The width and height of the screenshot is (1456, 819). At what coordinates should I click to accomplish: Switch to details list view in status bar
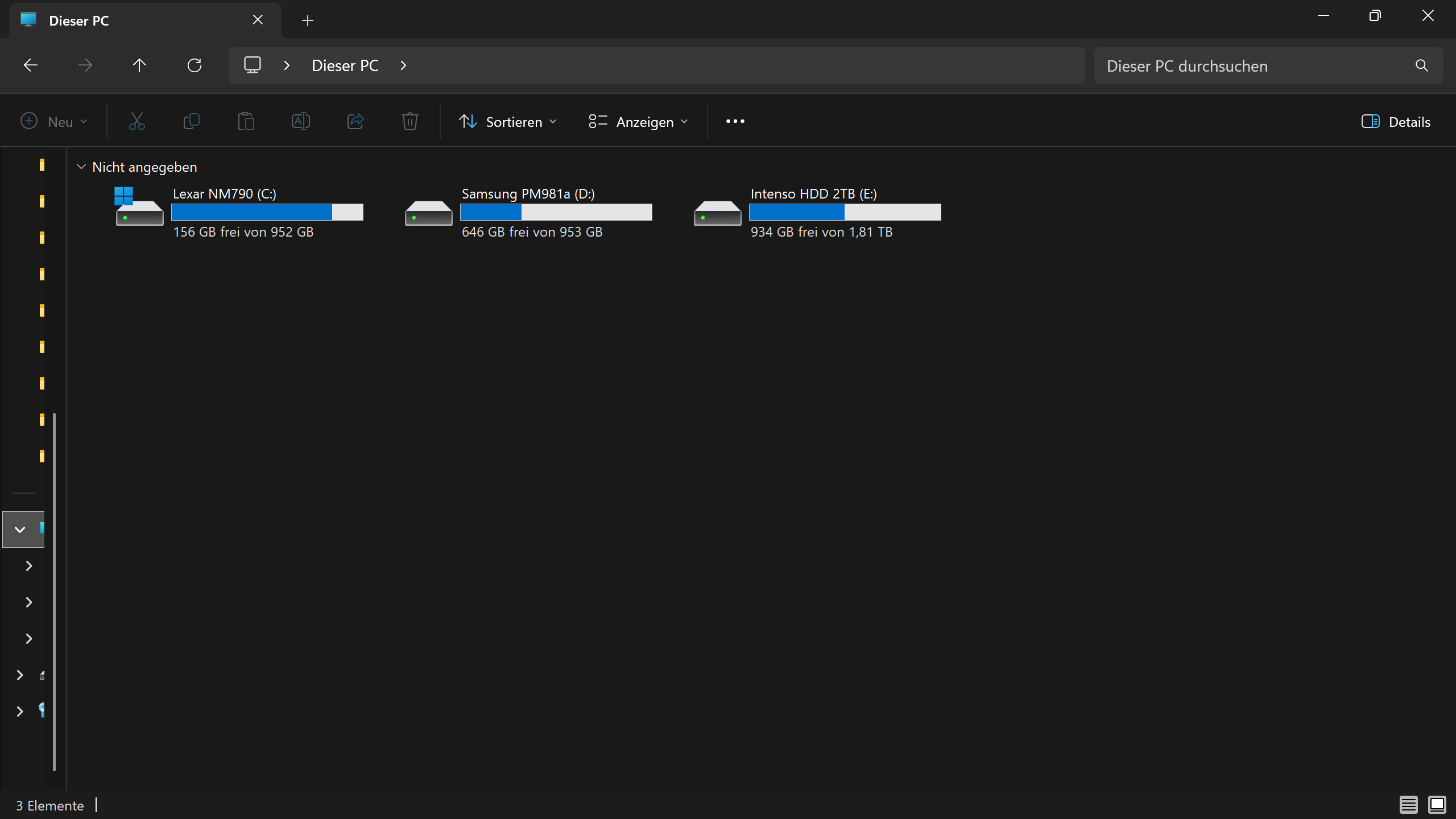[1409, 805]
